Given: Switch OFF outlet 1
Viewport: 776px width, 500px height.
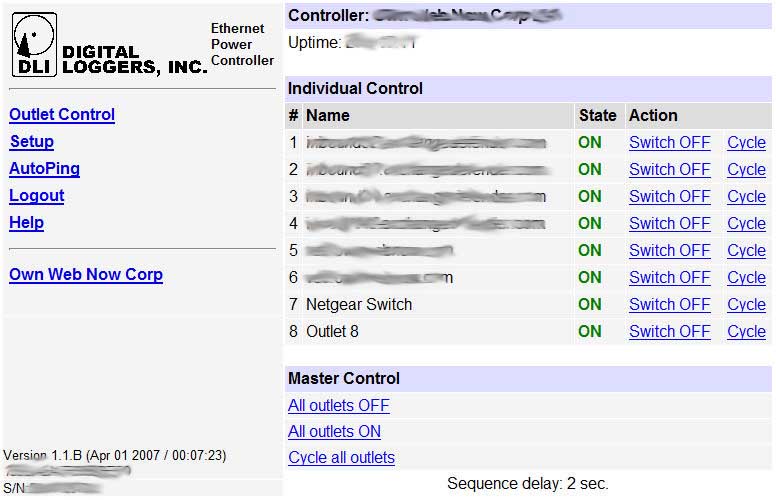Looking at the screenshot, I should click(669, 143).
